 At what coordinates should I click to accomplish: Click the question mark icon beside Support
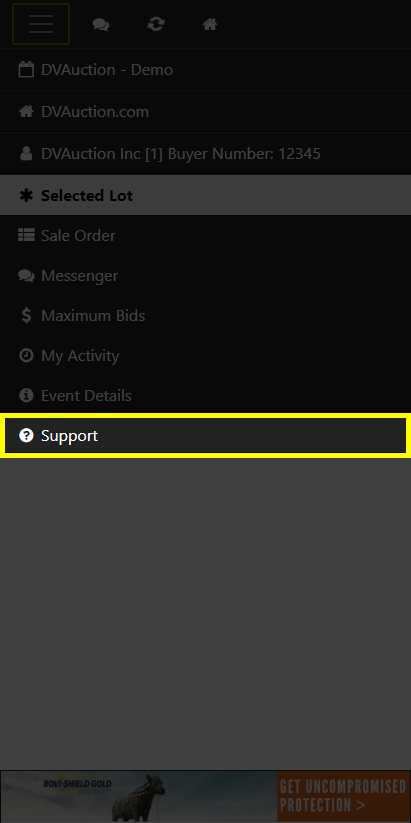coord(26,436)
